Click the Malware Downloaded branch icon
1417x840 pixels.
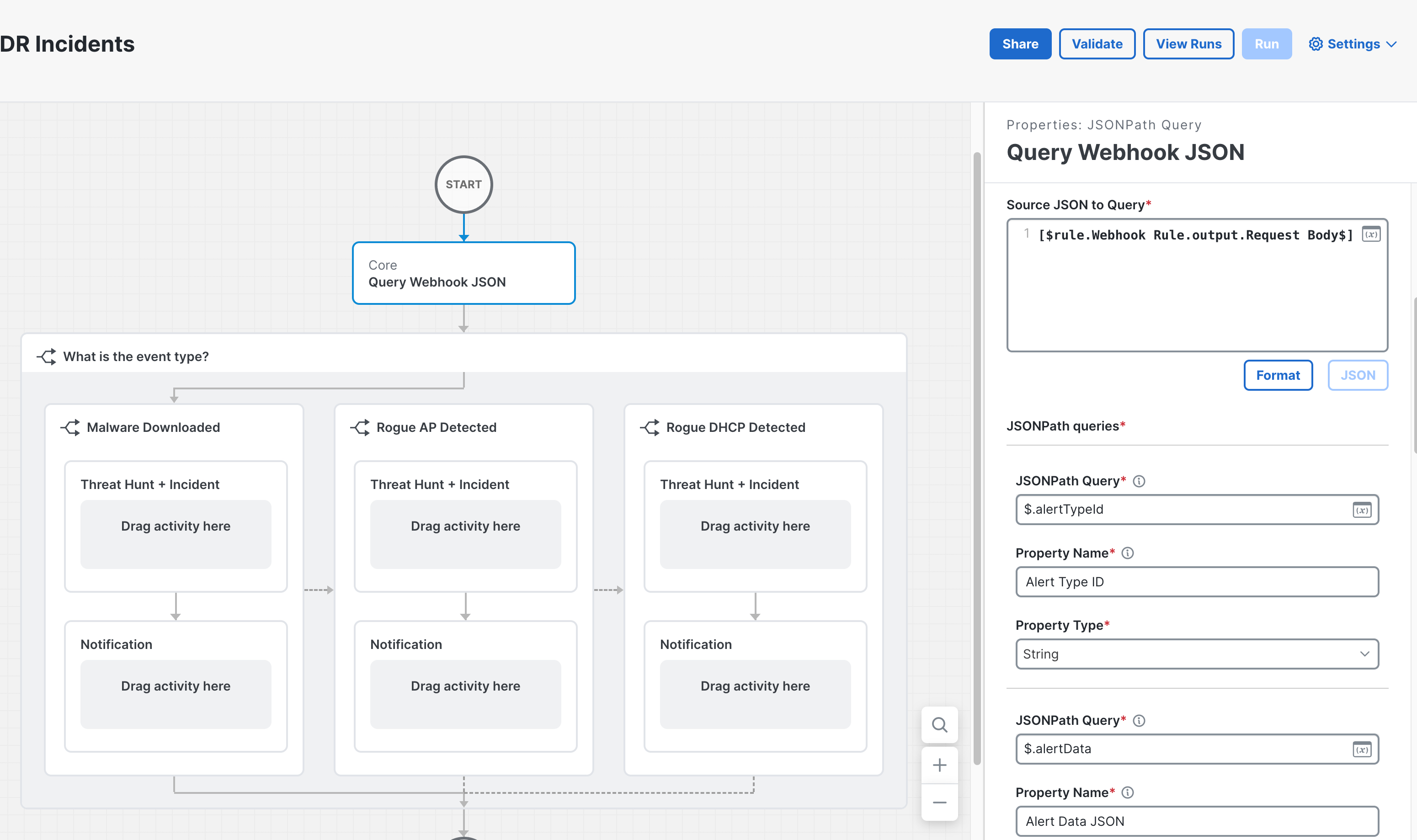[70, 427]
